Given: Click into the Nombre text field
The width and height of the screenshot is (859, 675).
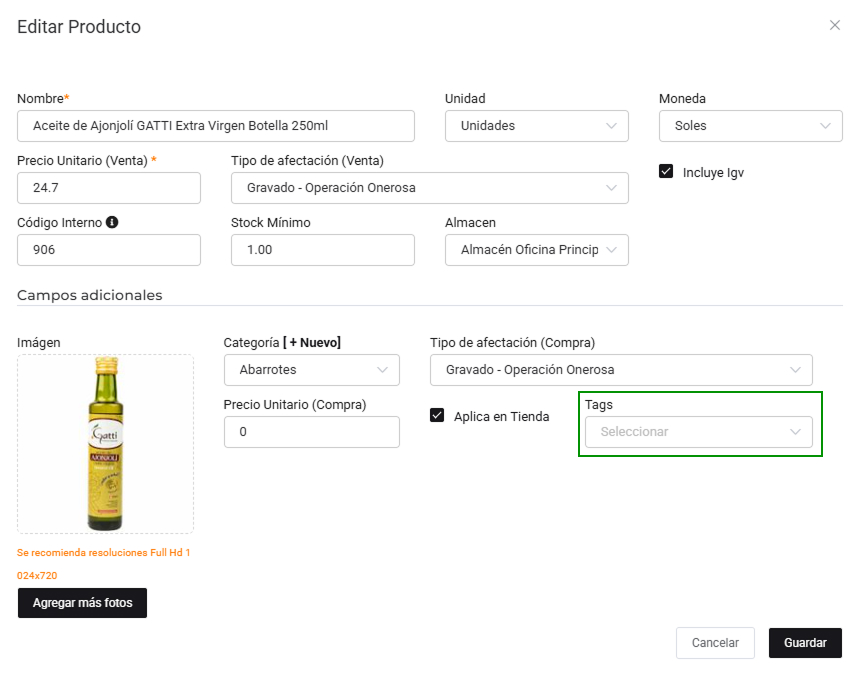Looking at the screenshot, I should [215, 126].
